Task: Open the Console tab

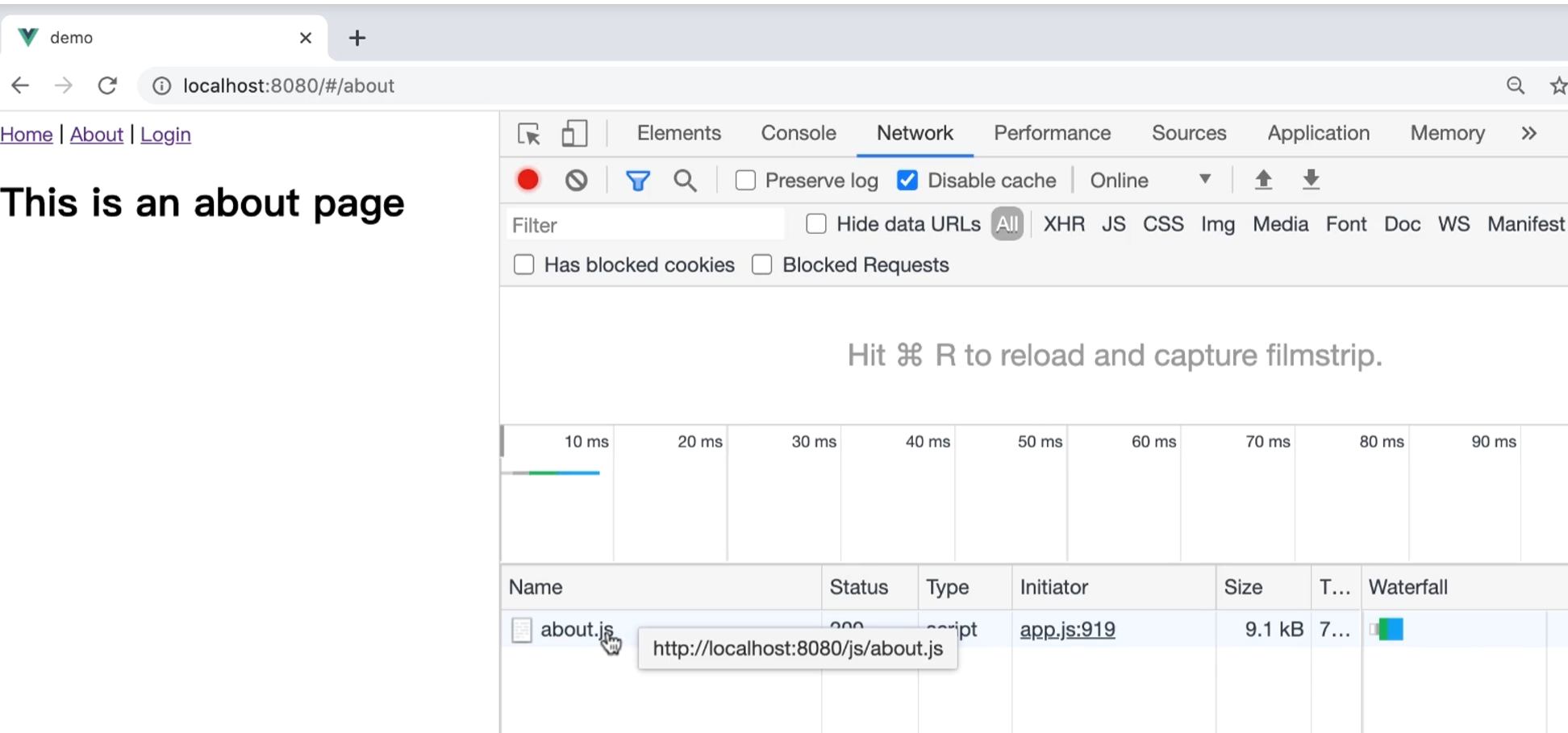Action: coord(799,133)
